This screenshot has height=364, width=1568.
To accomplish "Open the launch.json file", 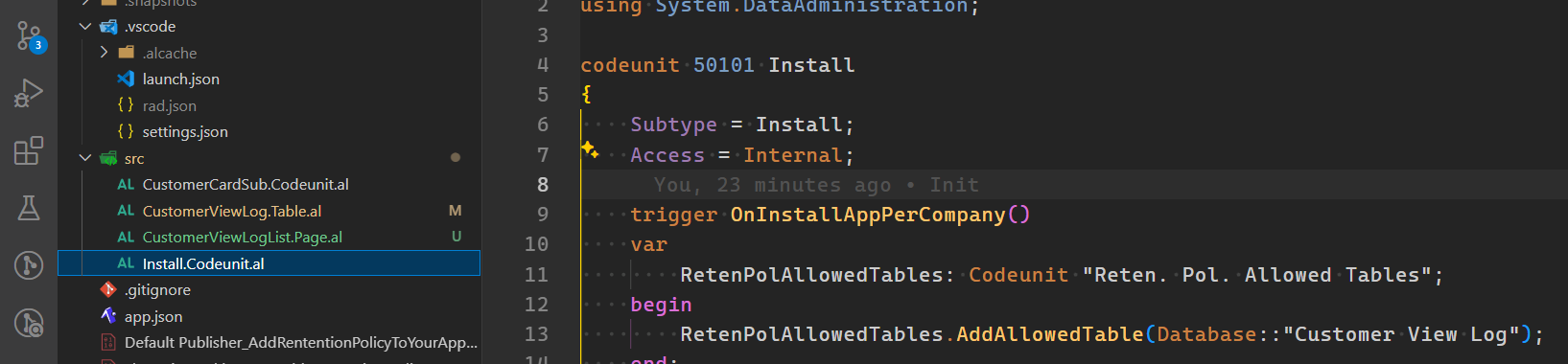I will click(180, 79).
